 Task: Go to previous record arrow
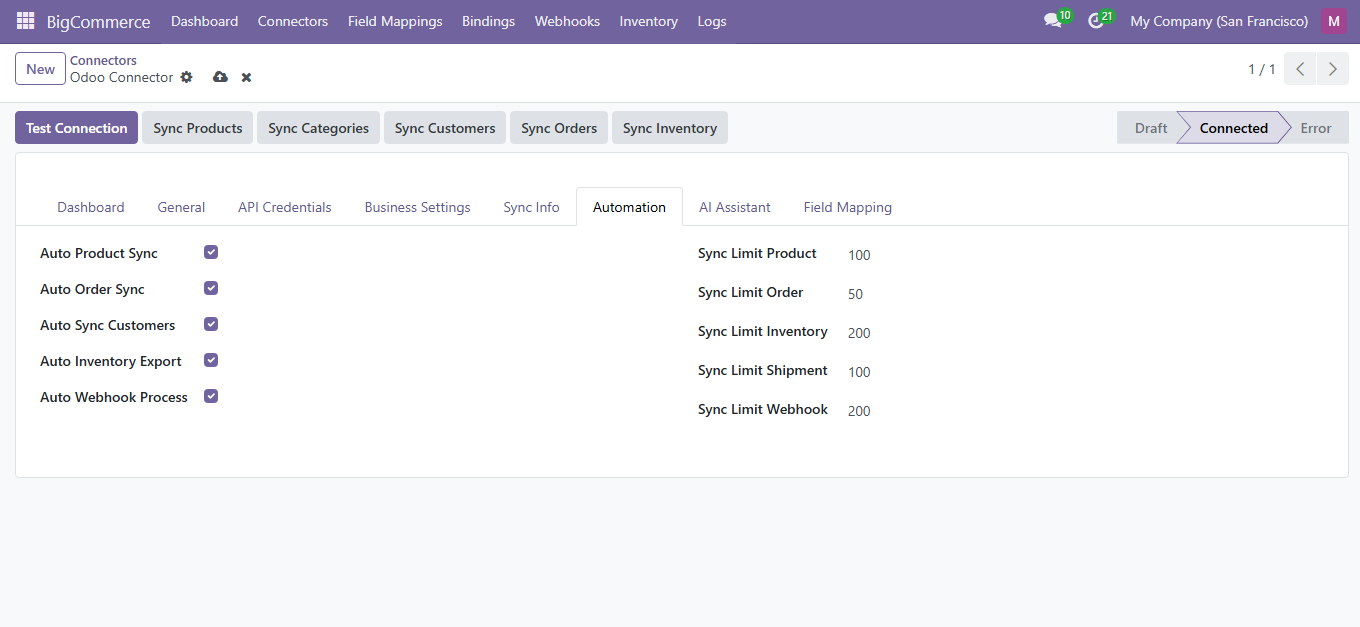tap(1300, 69)
